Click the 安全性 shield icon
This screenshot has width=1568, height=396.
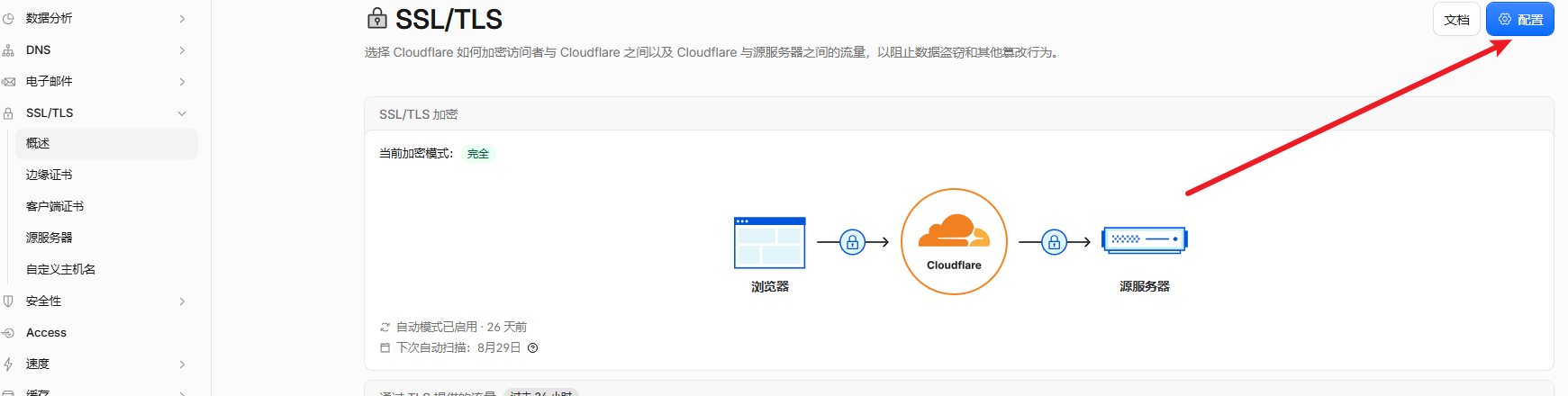point(8,301)
